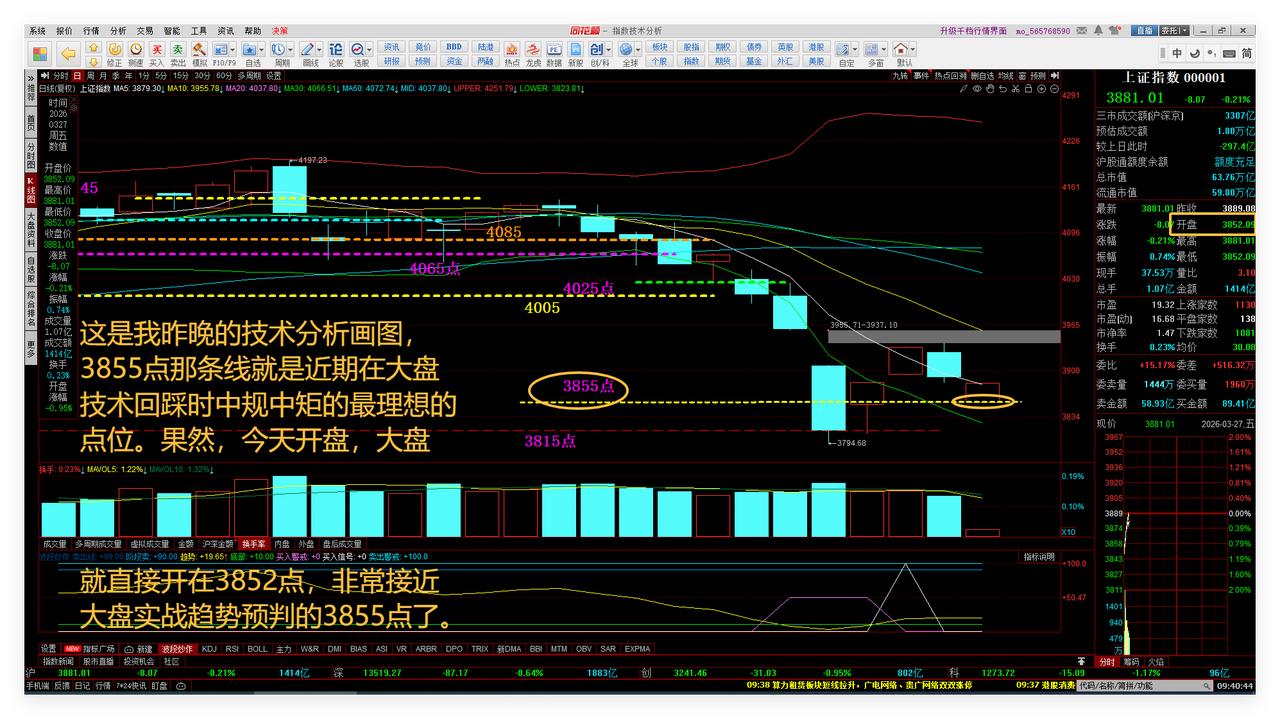Viewport: 1280px width, 719px height.
Task: Click the 陆港 button
Action: (x=485, y=47)
